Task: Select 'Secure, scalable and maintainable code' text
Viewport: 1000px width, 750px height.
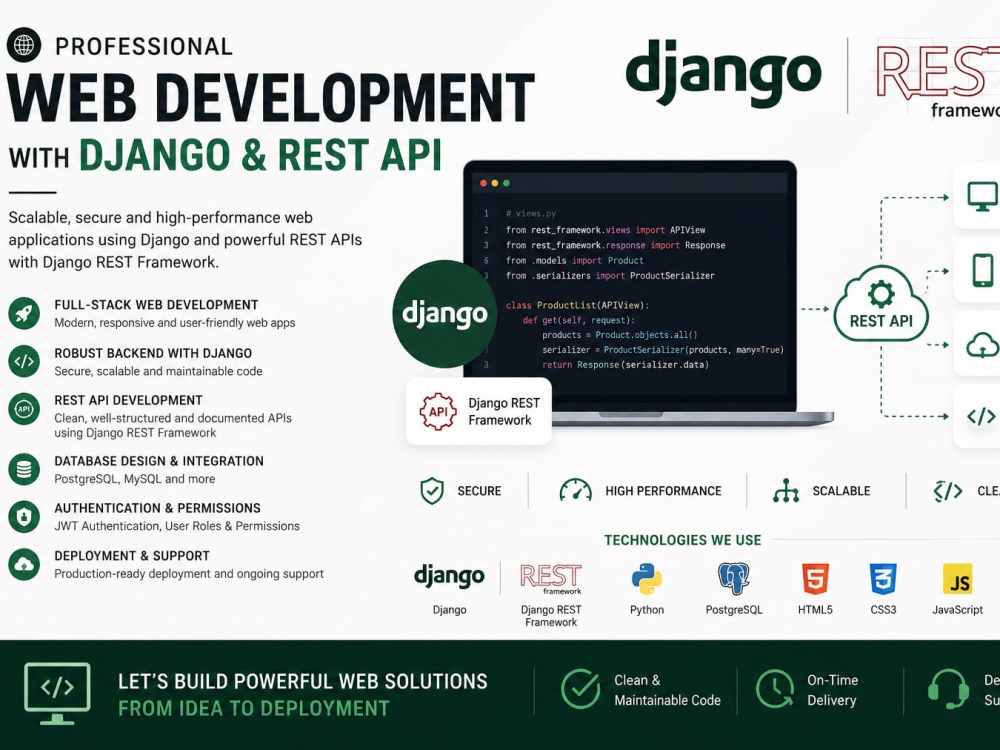Action: (158, 371)
